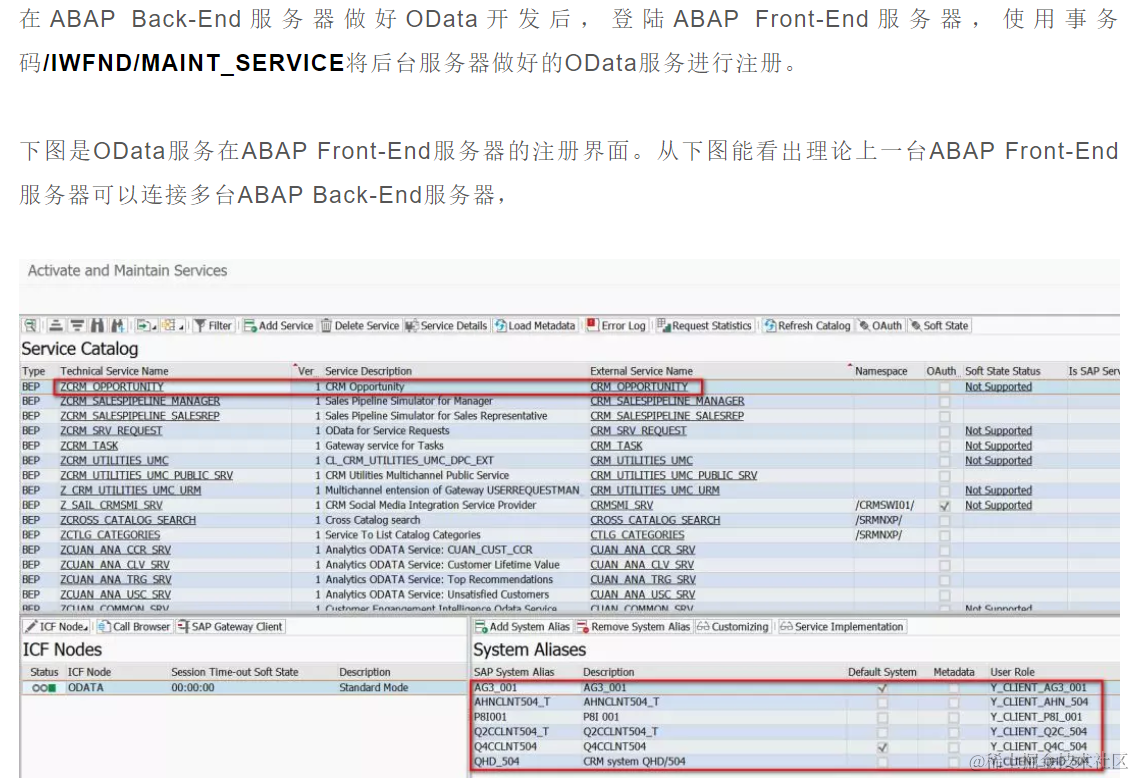The height and width of the screenshot is (778, 1135).
Task: Click the Find binoculars icon
Action: [x=97, y=326]
